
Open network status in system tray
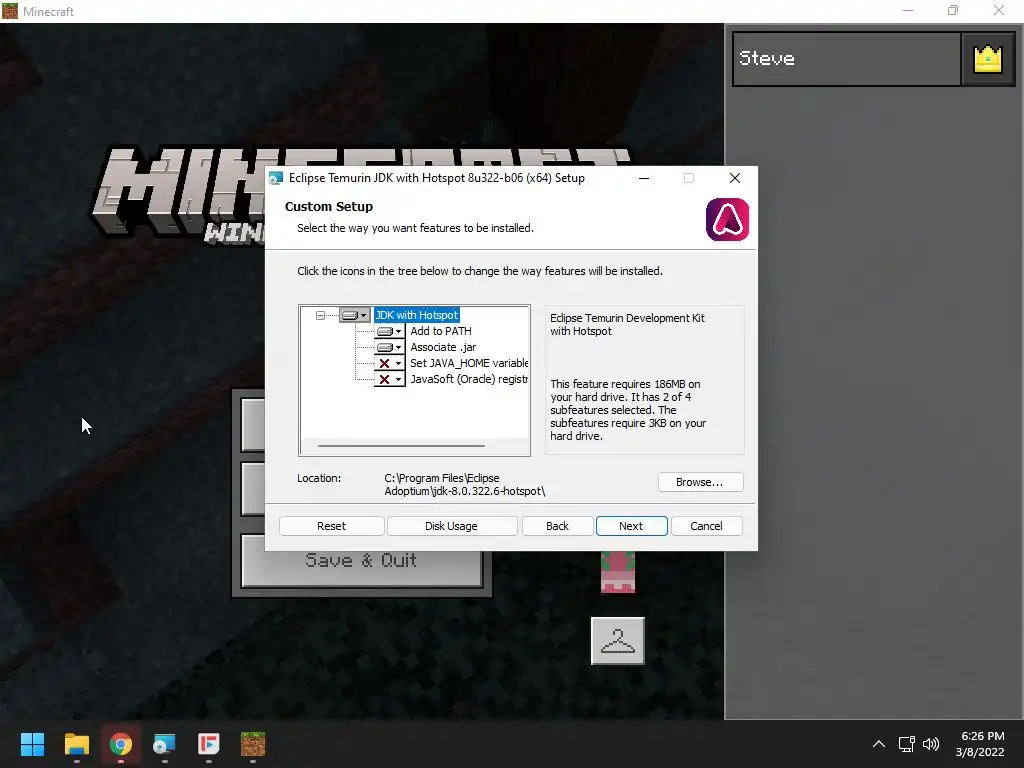click(906, 744)
